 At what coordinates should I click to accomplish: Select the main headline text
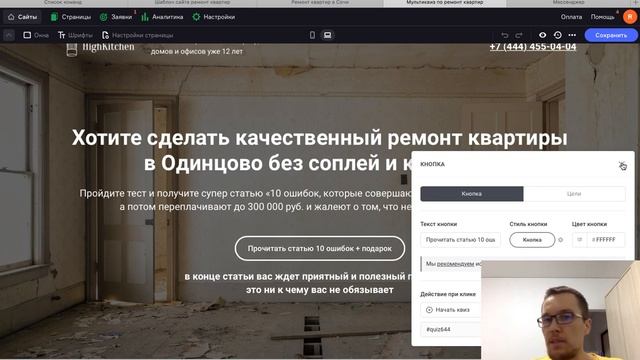coord(319,150)
